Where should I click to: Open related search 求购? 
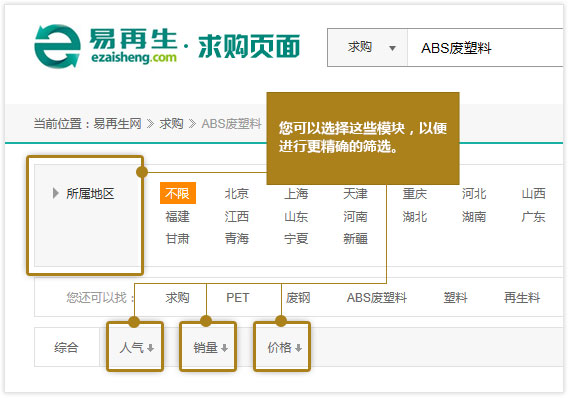177,298
